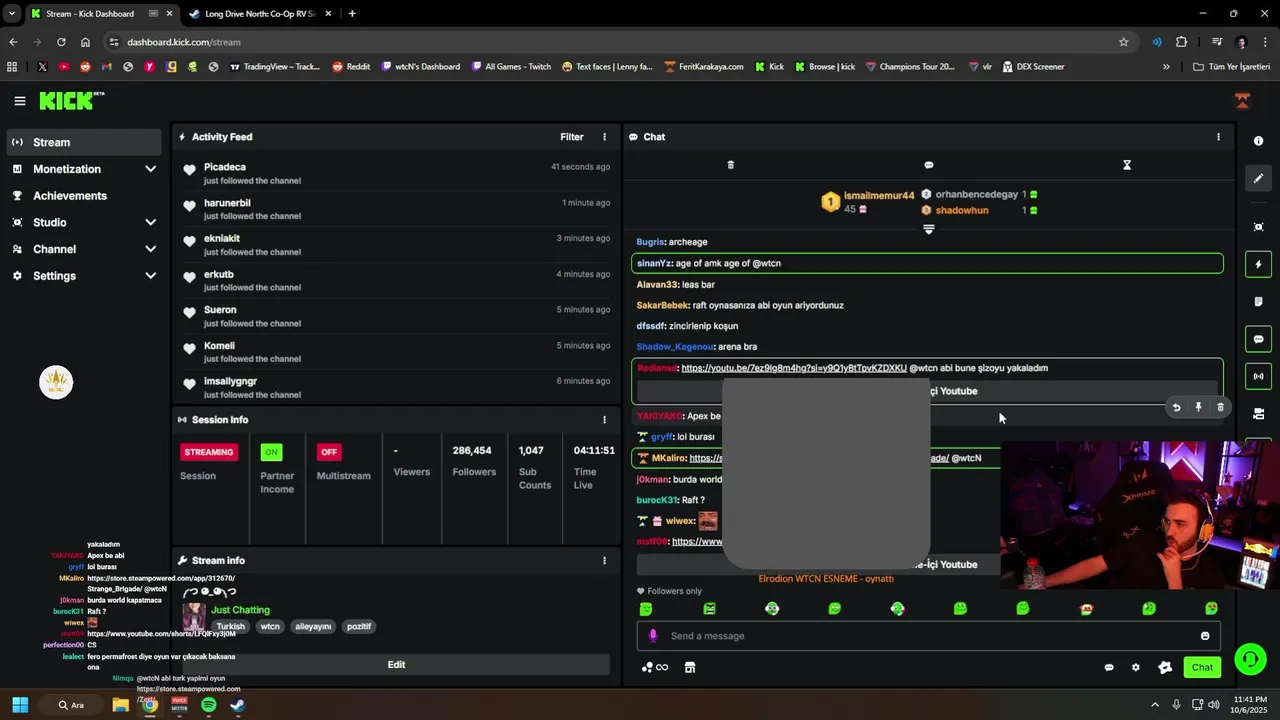This screenshot has width=1280, height=720.
Task: Click the pozitif stream tag
Action: (359, 627)
